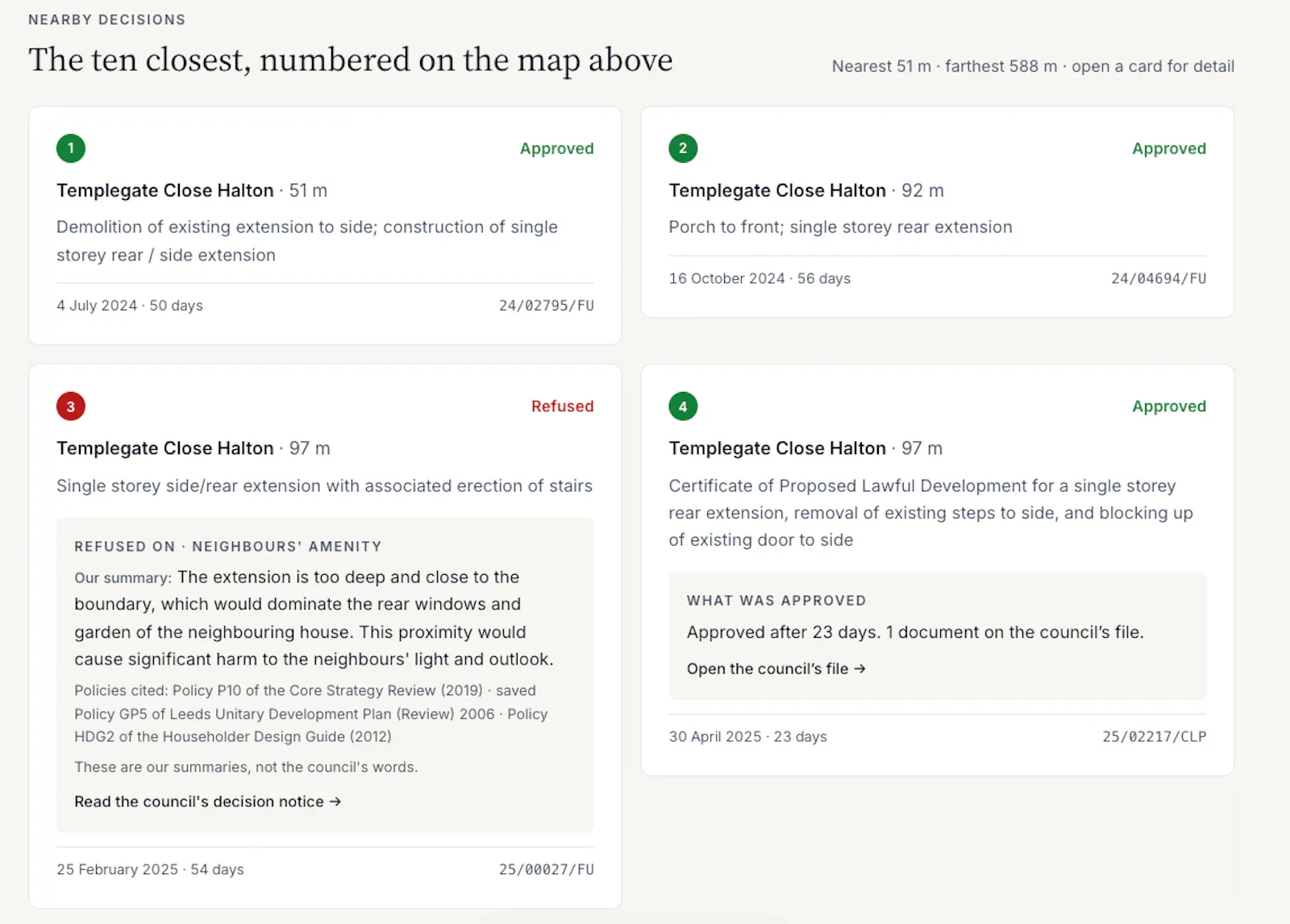This screenshot has width=1290, height=924.
Task: Click the green number 4 map marker badge
Action: (x=683, y=406)
